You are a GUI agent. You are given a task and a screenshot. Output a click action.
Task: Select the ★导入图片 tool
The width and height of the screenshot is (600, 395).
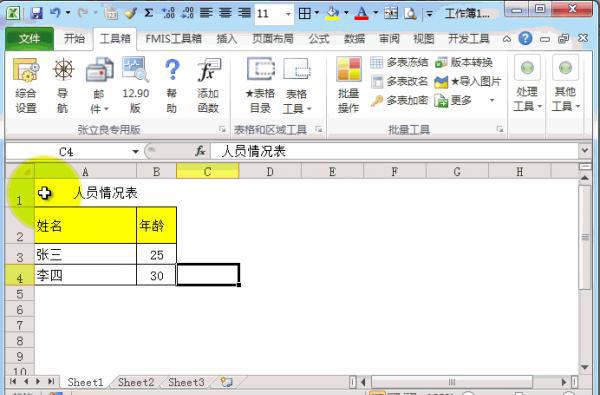tap(441, 82)
